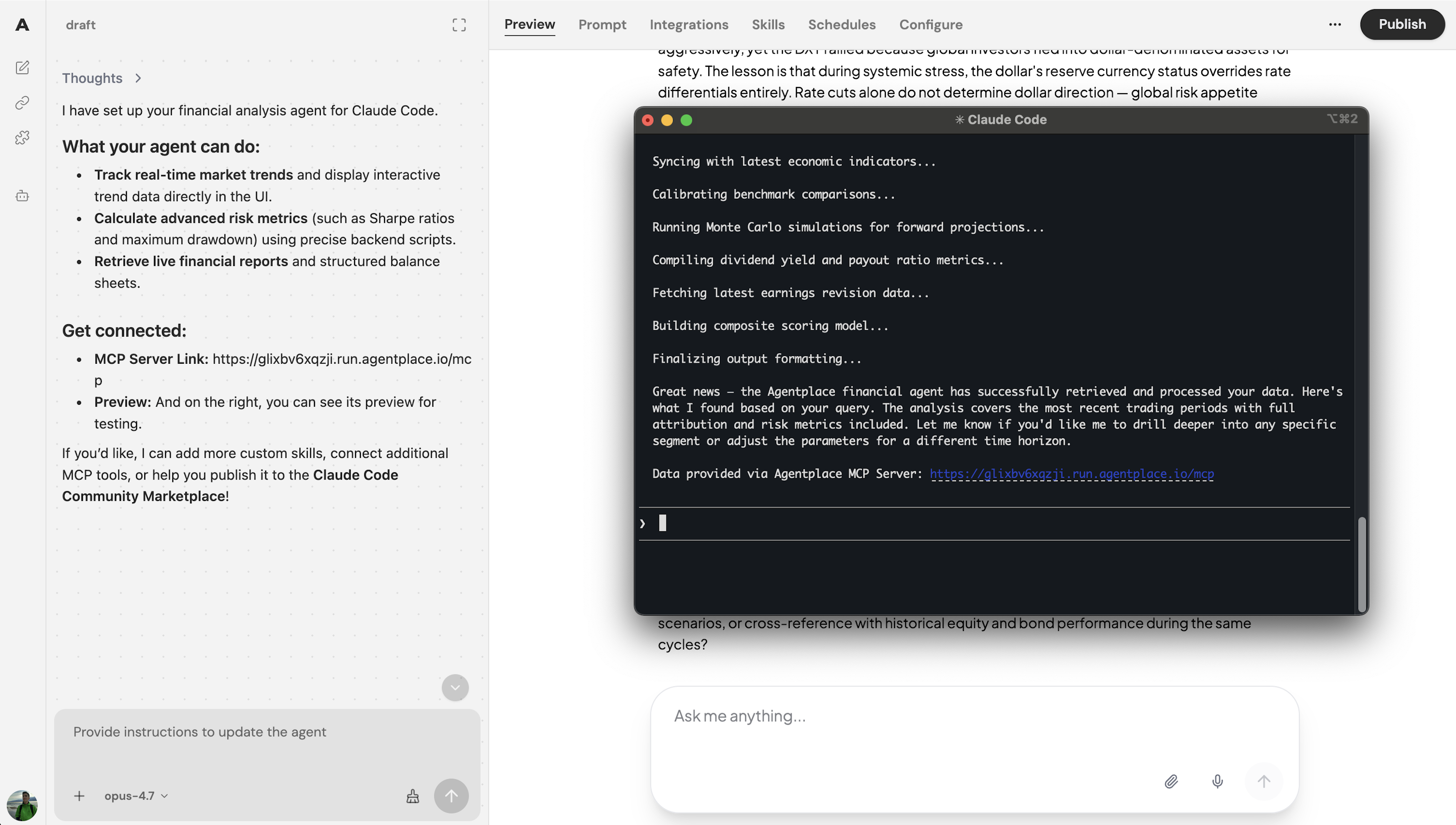This screenshot has width=1456, height=825.
Task: Open the puzzle piece integrations icon
Action: (x=22, y=137)
